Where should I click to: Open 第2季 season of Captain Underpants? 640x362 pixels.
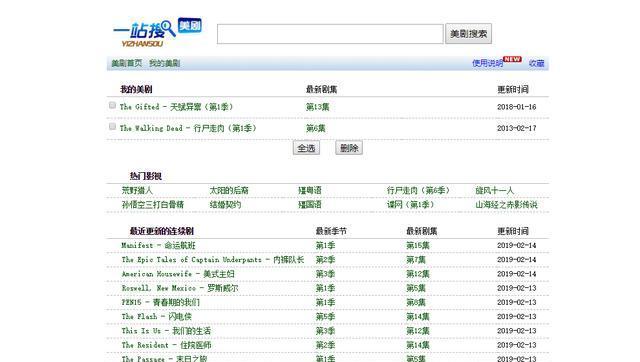click(x=325, y=260)
